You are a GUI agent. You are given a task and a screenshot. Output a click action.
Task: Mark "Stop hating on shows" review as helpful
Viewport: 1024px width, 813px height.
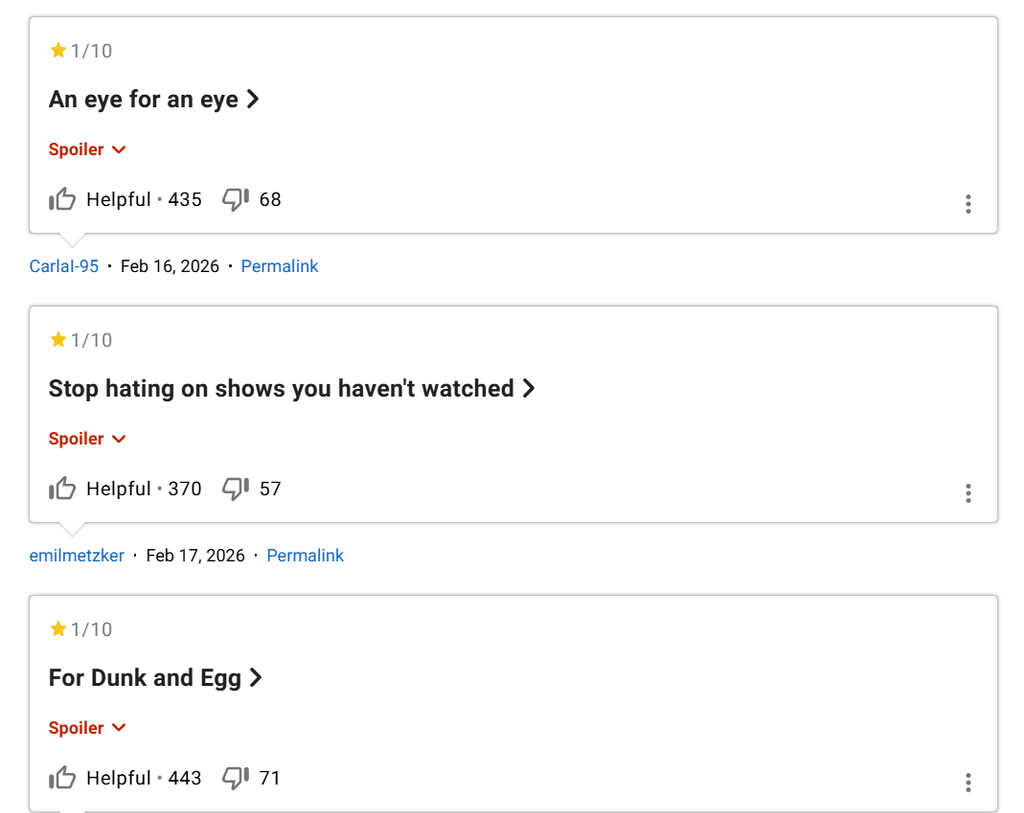click(x=63, y=489)
